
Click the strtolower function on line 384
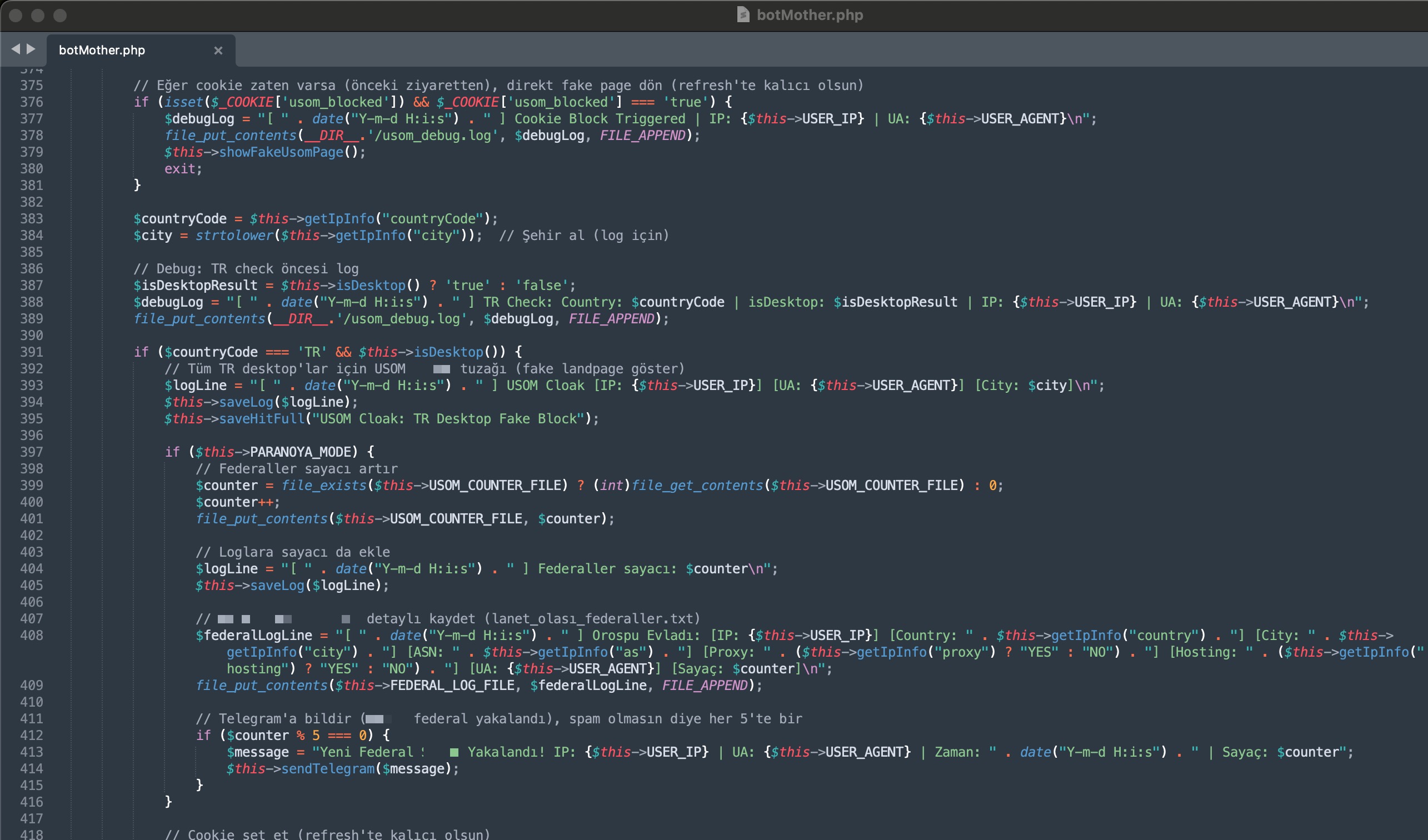click(234, 235)
